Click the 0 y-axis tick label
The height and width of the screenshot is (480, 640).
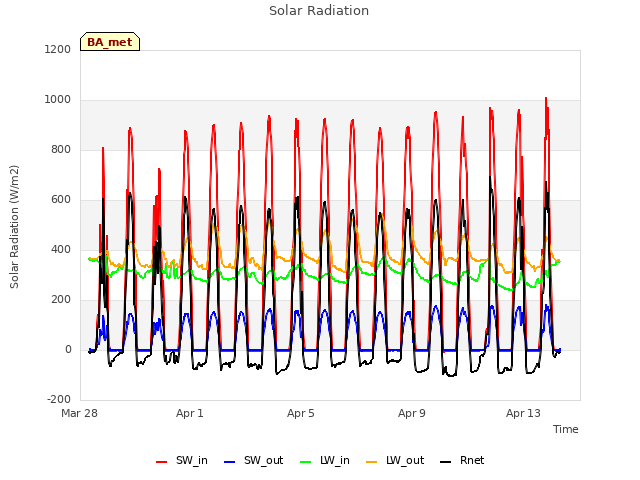pyautogui.click(x=68, y=349)
